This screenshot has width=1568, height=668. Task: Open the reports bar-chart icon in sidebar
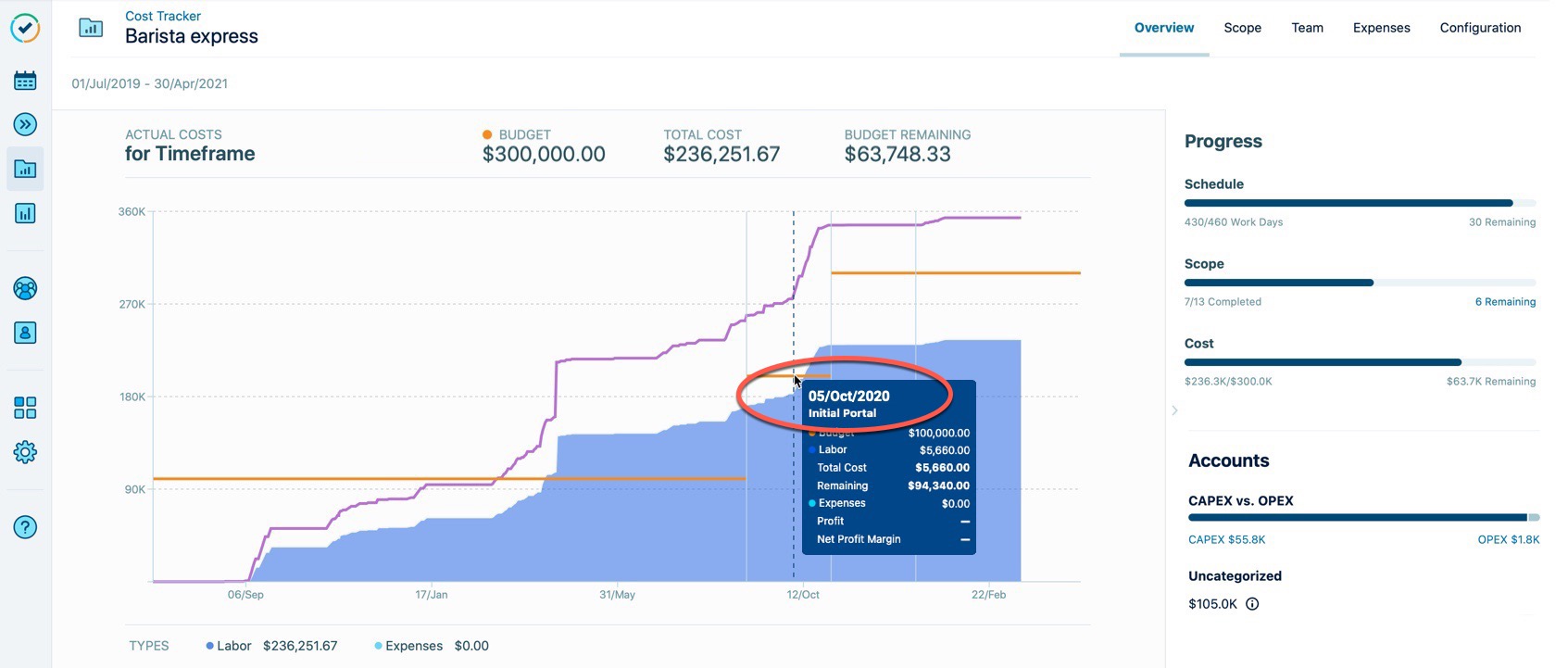tap(24, 213)
